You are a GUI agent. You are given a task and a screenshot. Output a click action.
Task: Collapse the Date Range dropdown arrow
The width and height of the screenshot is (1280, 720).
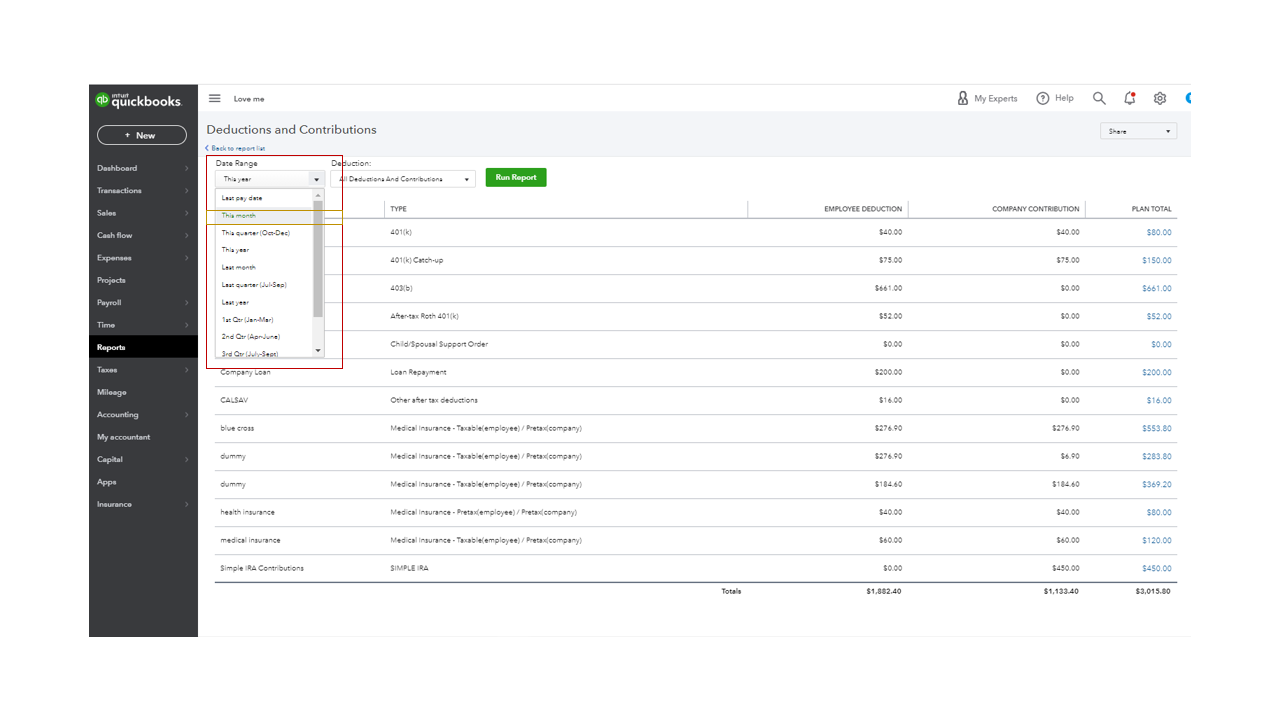point(316,178)
